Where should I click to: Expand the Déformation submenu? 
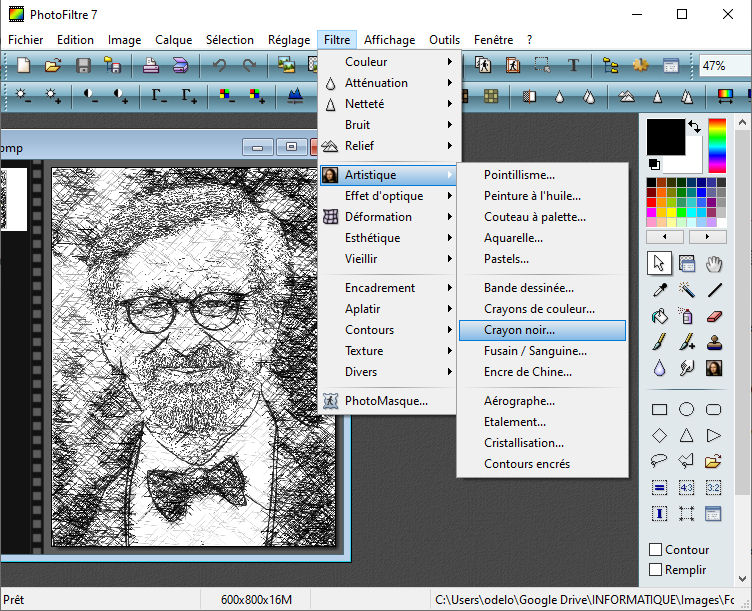click(x=388, y=217)
